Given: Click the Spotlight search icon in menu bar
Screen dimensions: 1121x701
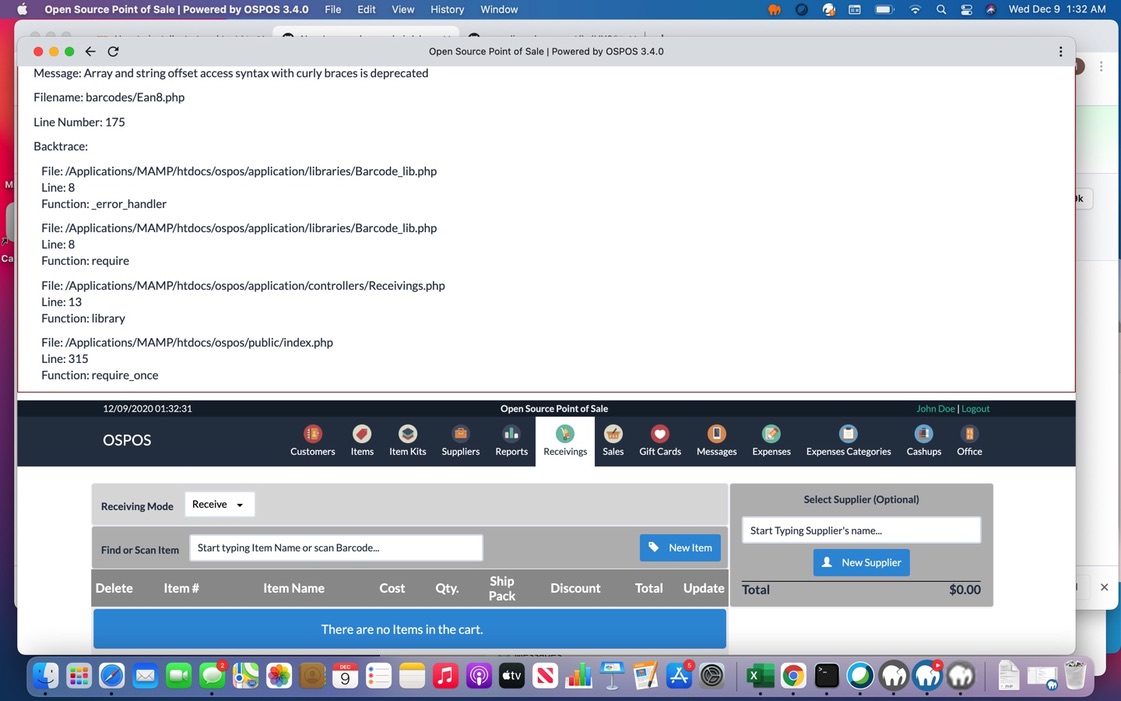Looking at the screenshot, I should point(941,9).
